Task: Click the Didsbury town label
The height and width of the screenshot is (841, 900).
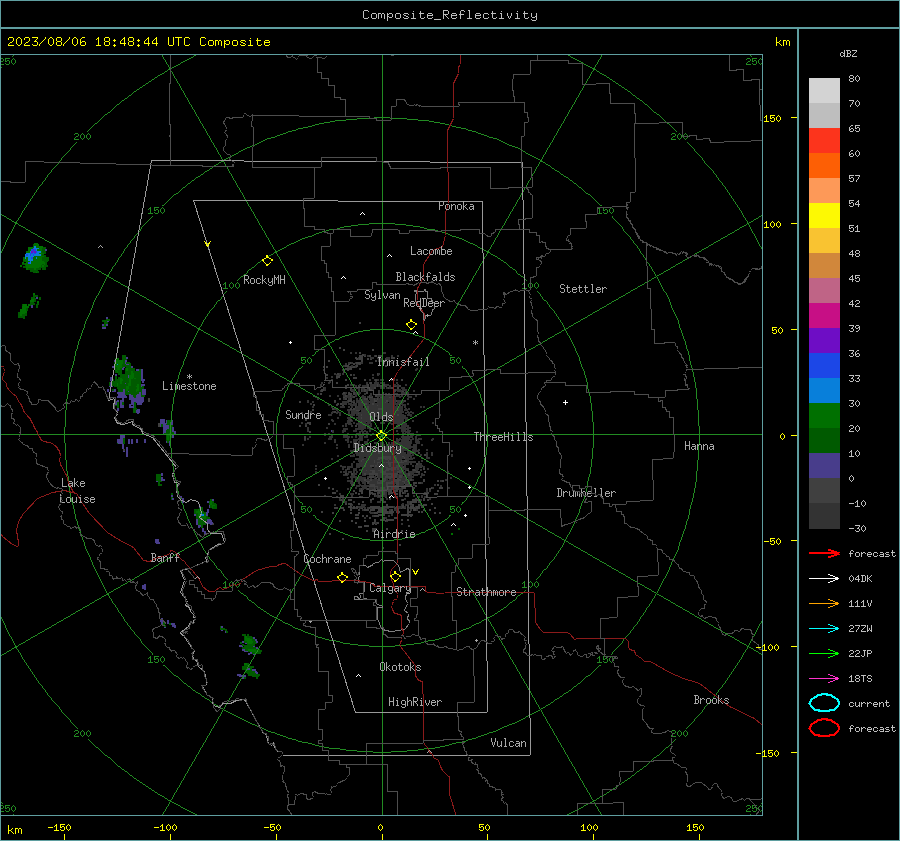Action: tap(377, 448)
